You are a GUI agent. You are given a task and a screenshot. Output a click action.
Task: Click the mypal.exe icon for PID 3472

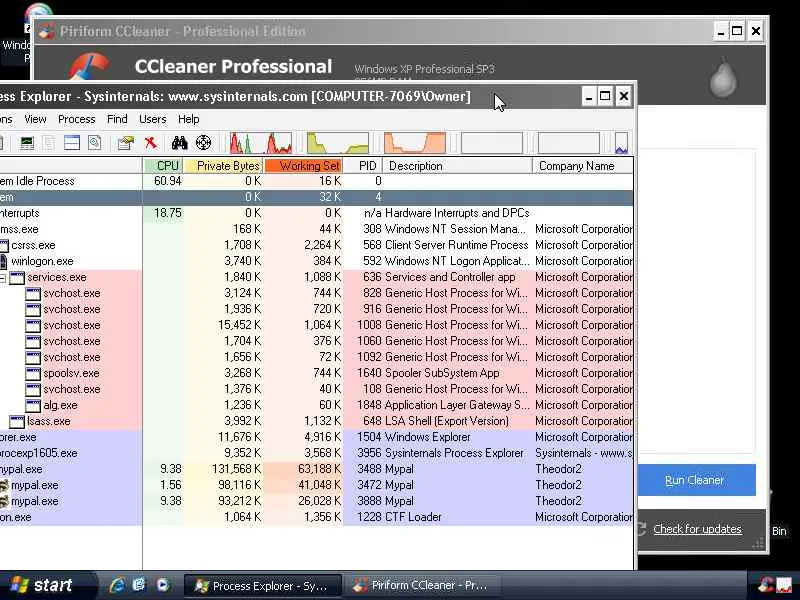pos(4,485)
